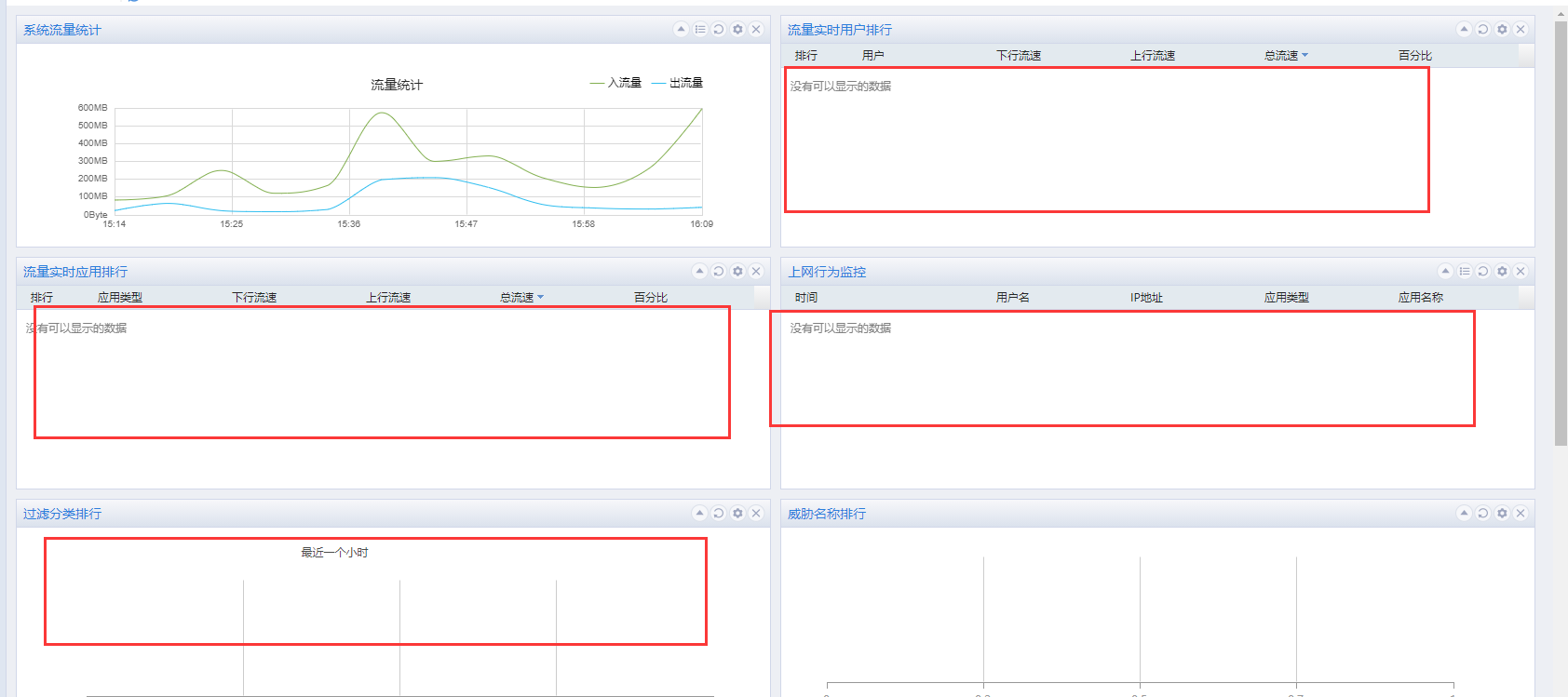This screenshot has height=697, width=1568.
Task: Open list view in 系统流量统计 panel header
Action: coord(700,30)
